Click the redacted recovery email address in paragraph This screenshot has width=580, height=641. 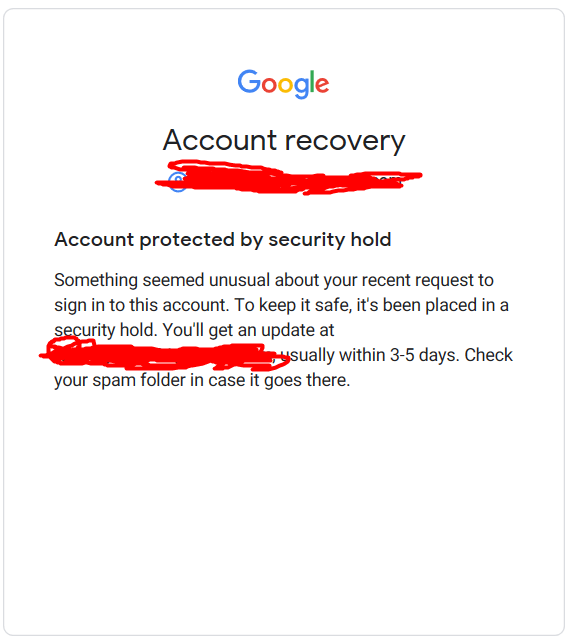[165, 354]
